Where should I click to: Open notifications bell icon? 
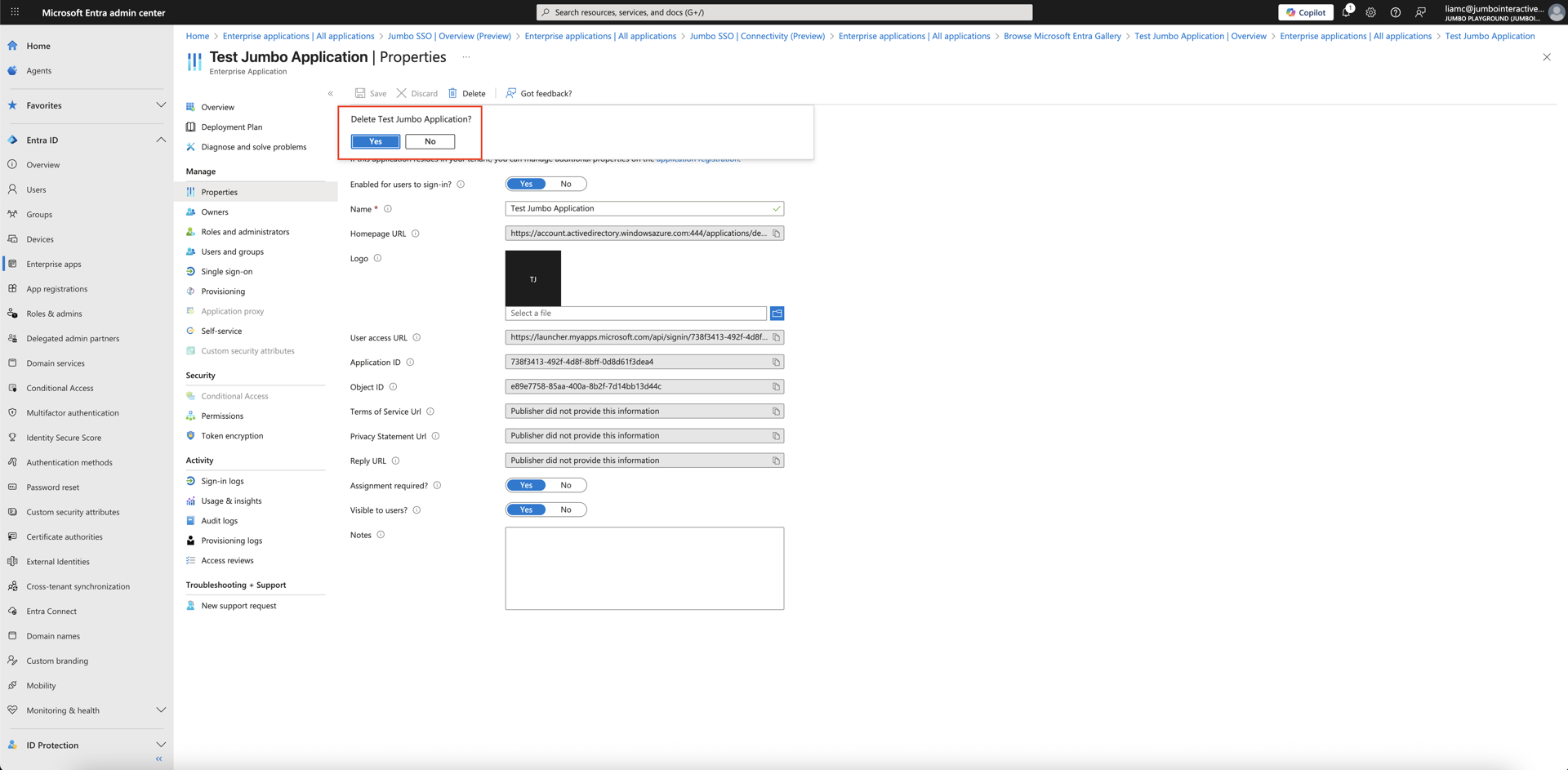(x=1347, y=12)
